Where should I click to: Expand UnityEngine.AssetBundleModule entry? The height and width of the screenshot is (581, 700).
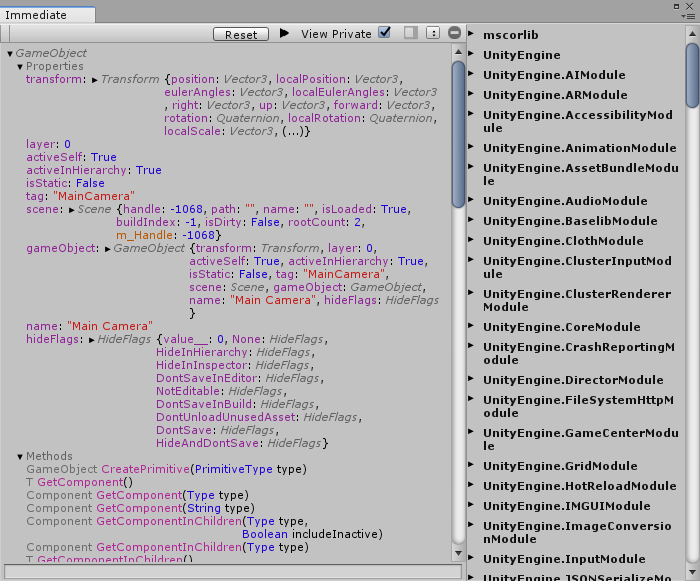[471, 167]
